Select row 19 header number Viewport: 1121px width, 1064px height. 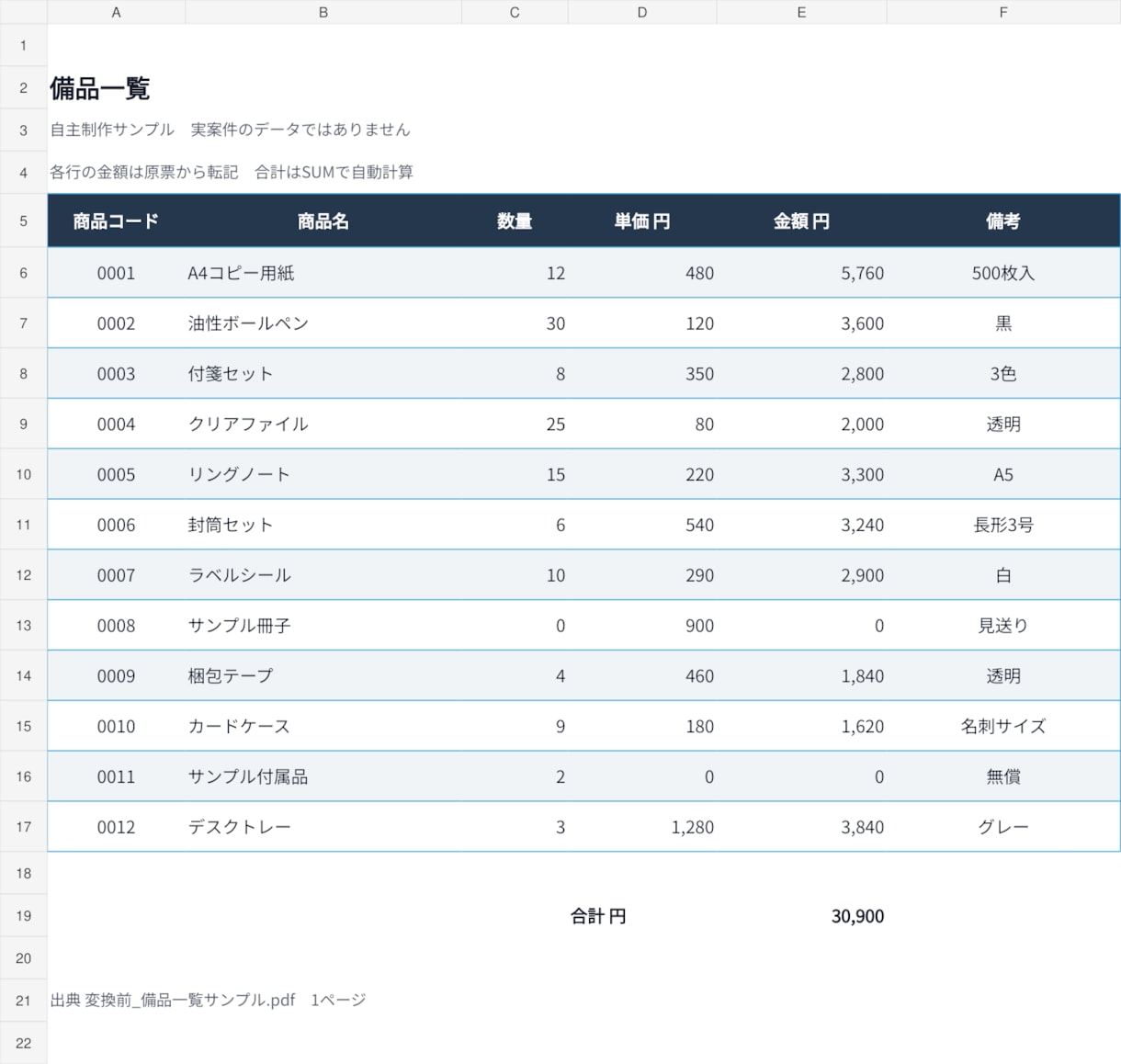[x=24, y=916]
